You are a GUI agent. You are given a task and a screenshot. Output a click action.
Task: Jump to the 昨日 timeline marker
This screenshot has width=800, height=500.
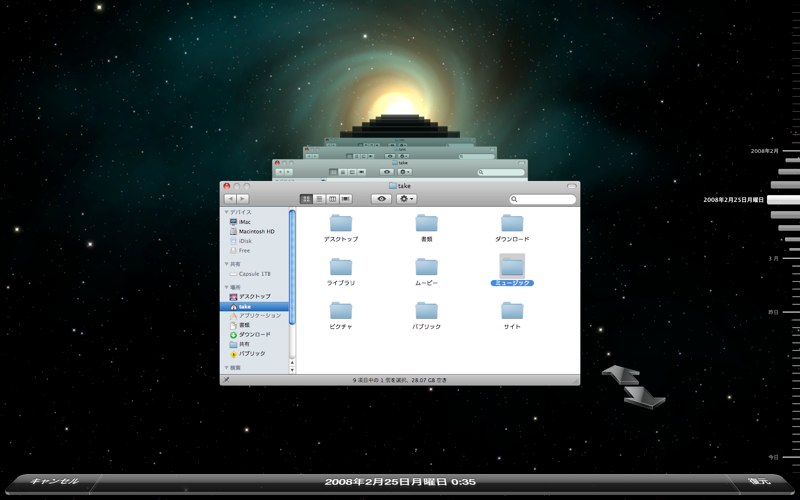[x=773, y=312]
